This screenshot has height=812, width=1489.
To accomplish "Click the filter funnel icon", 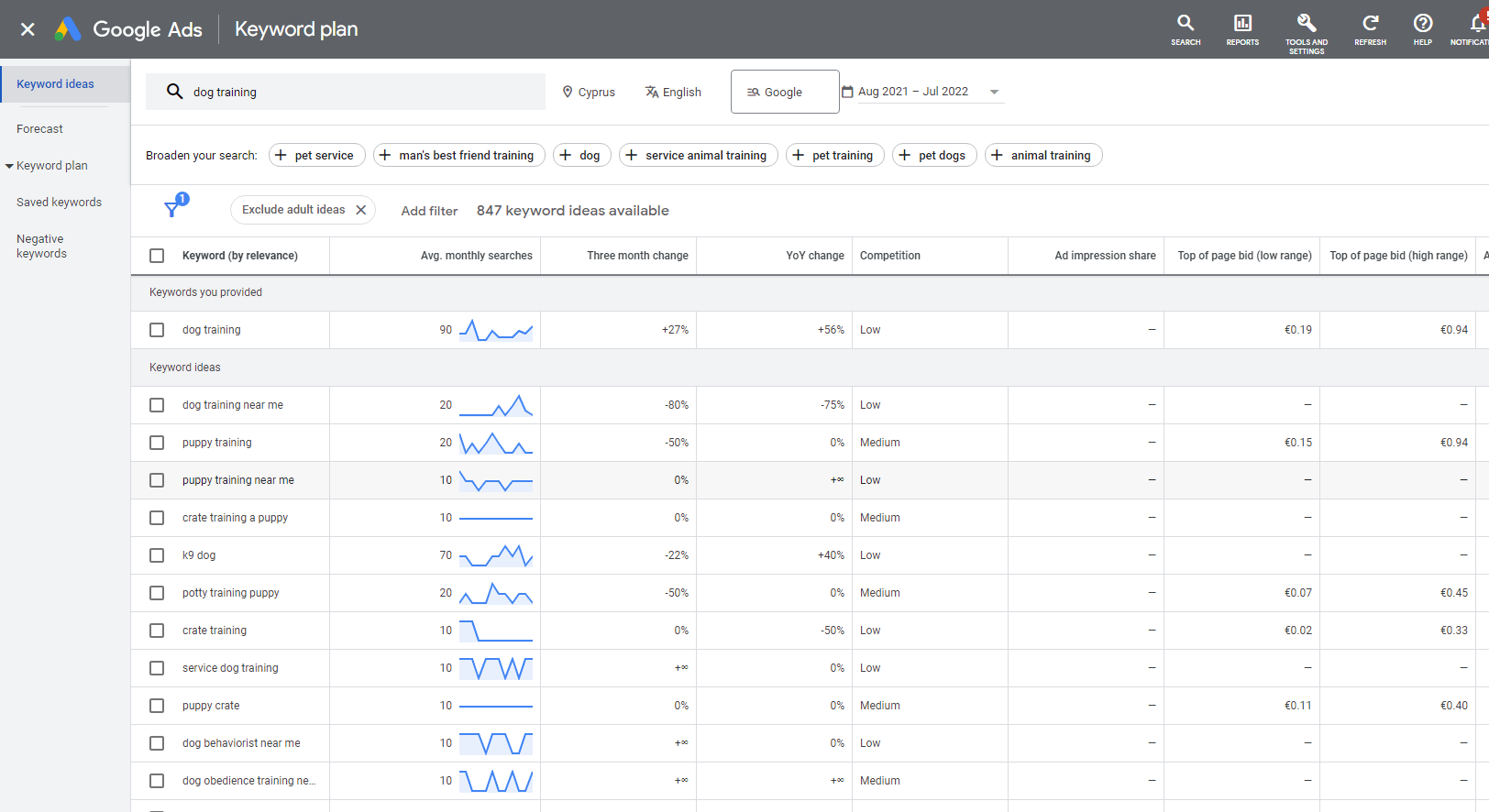I will 171,209.
